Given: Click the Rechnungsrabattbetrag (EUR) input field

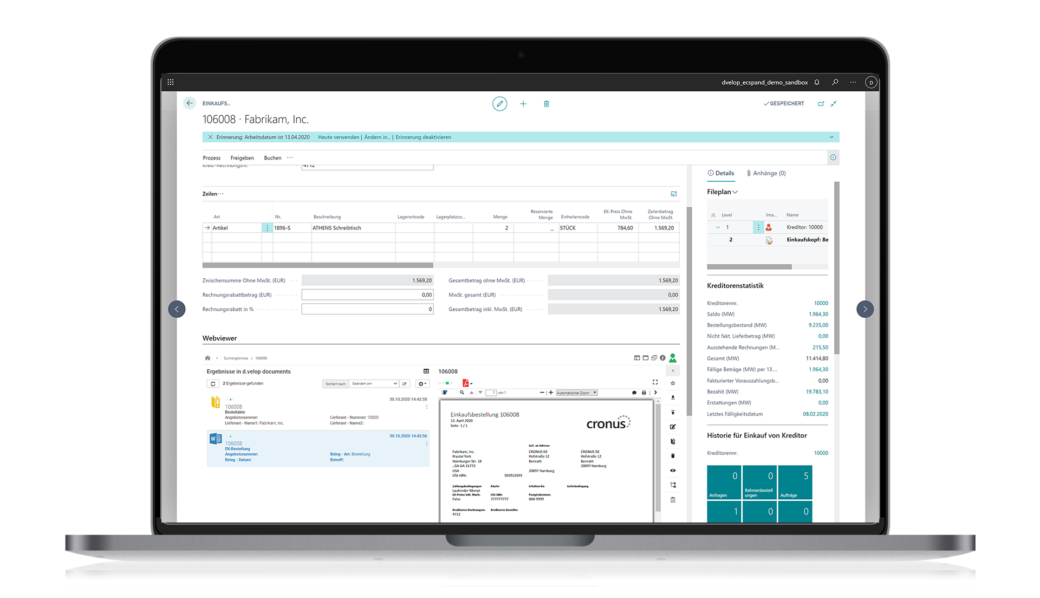Looking at the screenshot, I should point(367,294).
